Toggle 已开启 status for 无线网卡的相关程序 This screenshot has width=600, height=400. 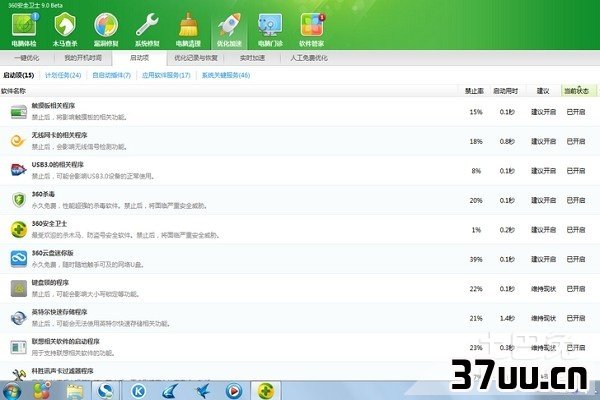[x=576, y=141]
